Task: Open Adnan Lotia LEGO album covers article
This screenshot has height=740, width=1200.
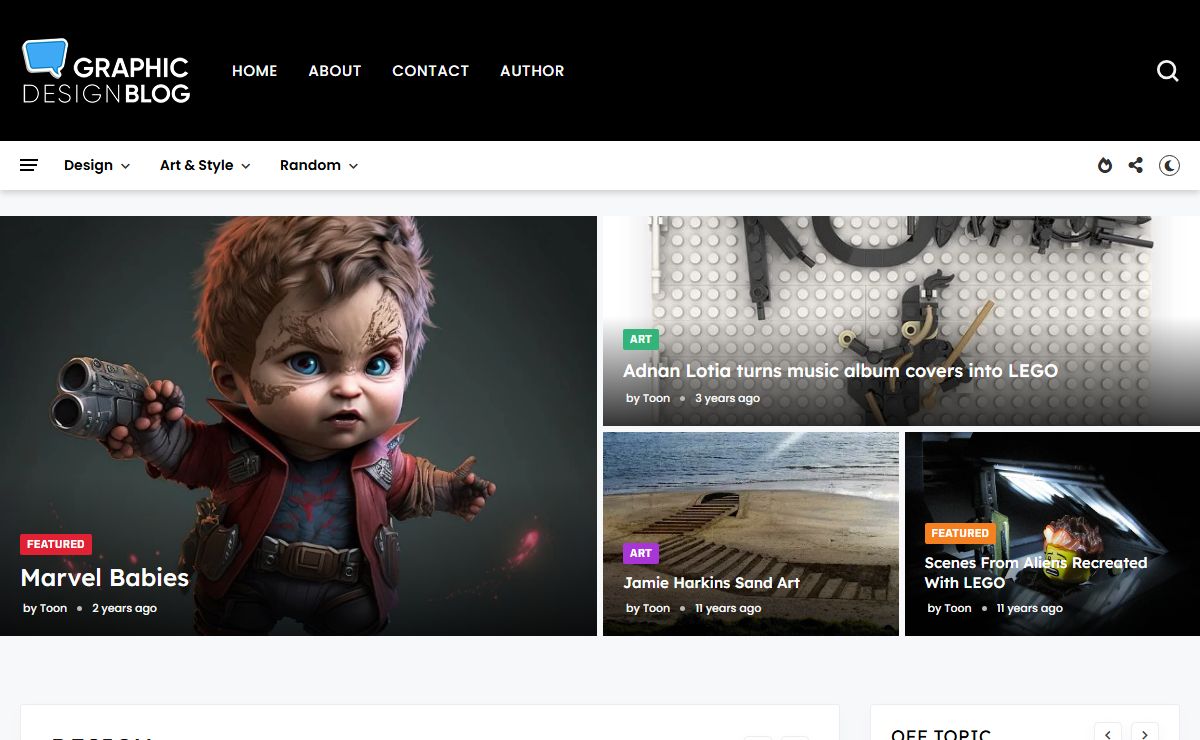Action: coord(840,371)
